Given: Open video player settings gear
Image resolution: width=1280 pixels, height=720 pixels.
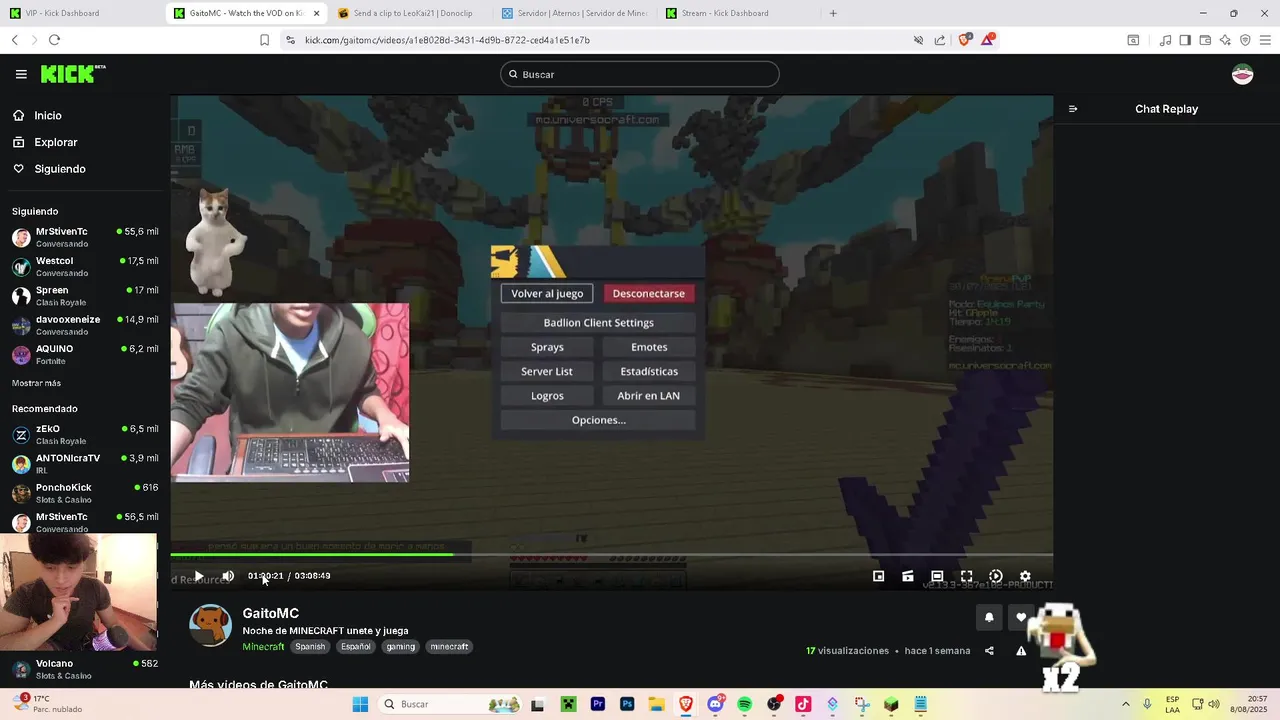Looking at the screenshot, I should tap(1025, 576).
